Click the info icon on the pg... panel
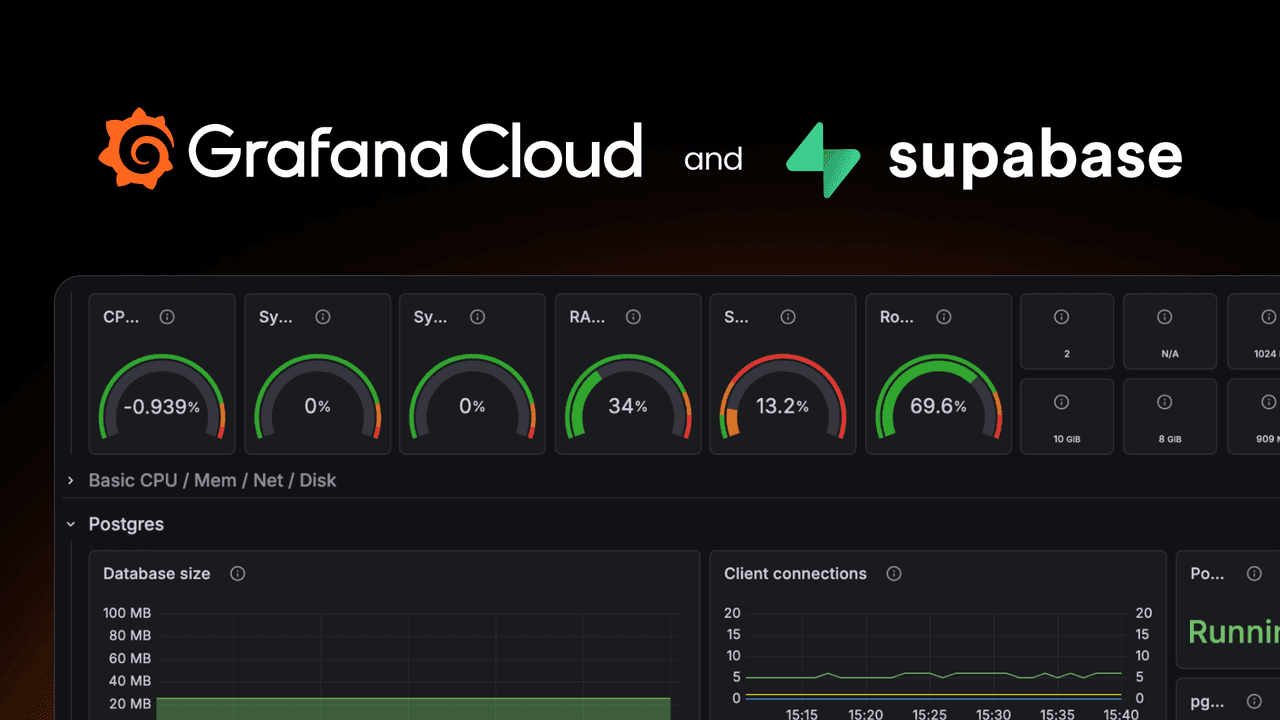1280x720 pixels. [1254, 702]
